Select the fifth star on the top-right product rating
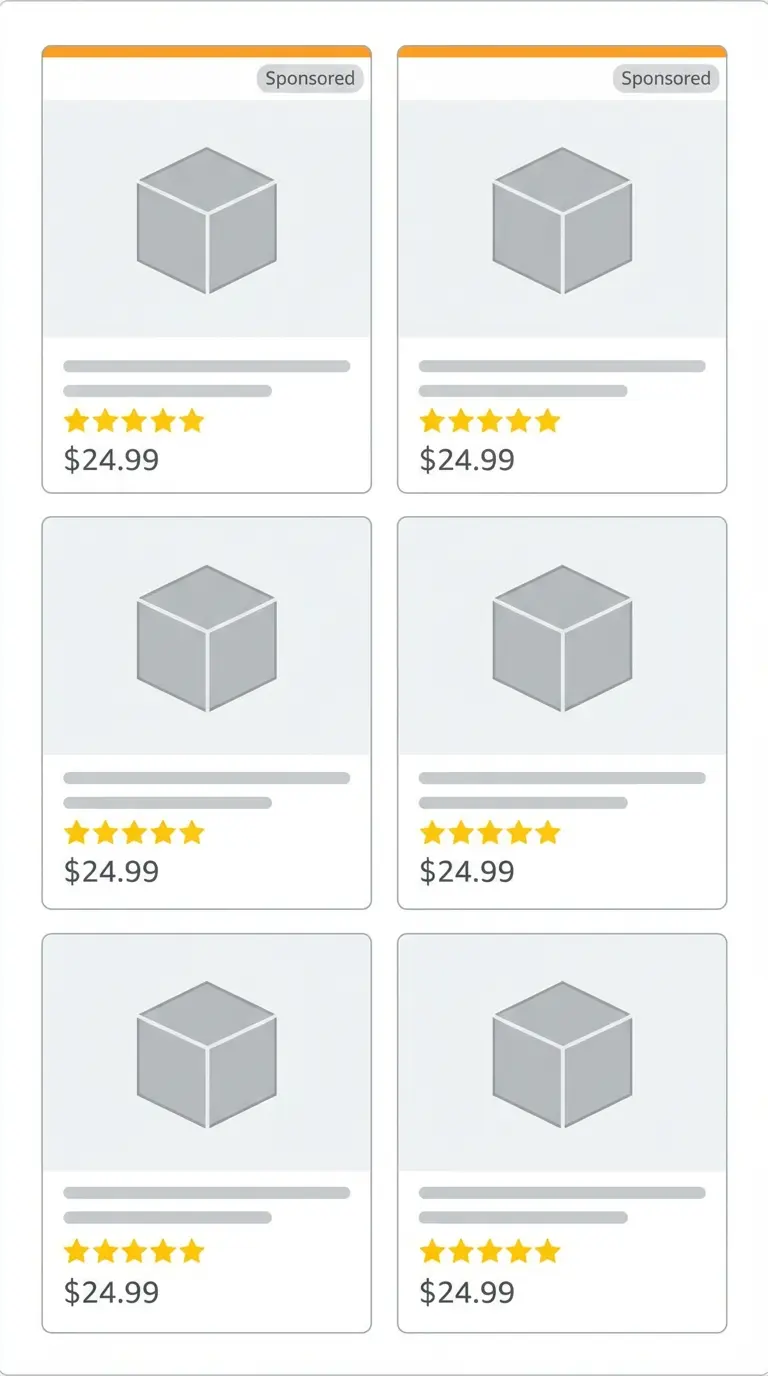Screen dimensions: 768x1376 548,420
